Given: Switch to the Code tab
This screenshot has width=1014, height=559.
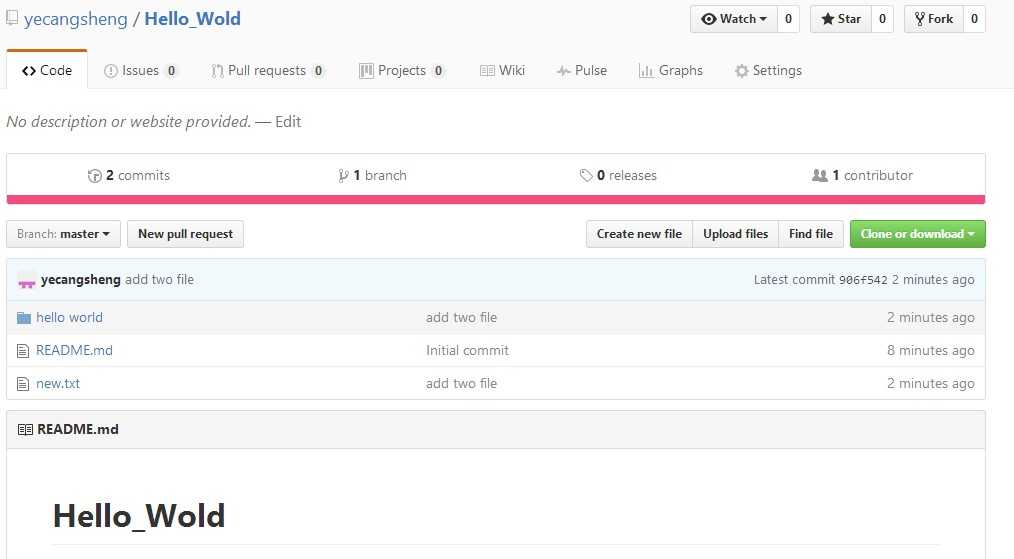Looking at the screenshot, I should 47,71.
